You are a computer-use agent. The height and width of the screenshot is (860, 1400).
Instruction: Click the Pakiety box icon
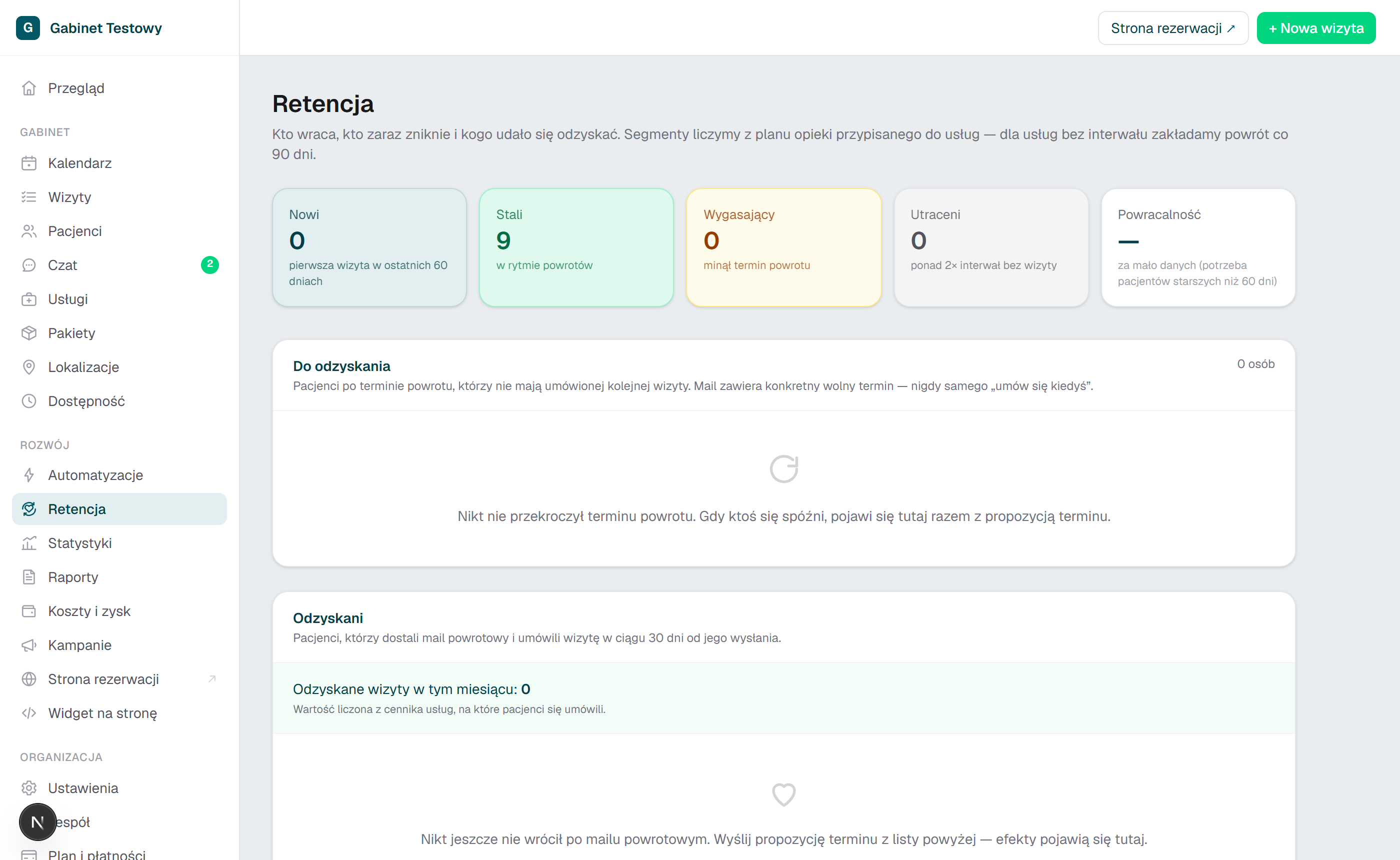(29, 333)
